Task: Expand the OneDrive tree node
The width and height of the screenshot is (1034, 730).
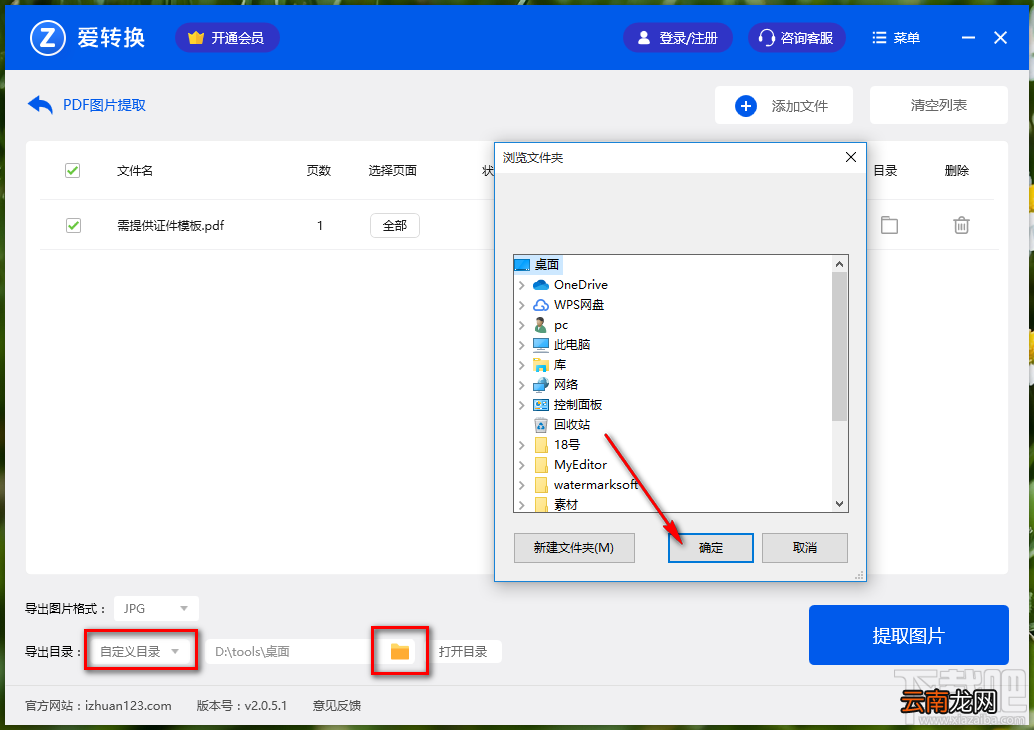Action: 522,285
